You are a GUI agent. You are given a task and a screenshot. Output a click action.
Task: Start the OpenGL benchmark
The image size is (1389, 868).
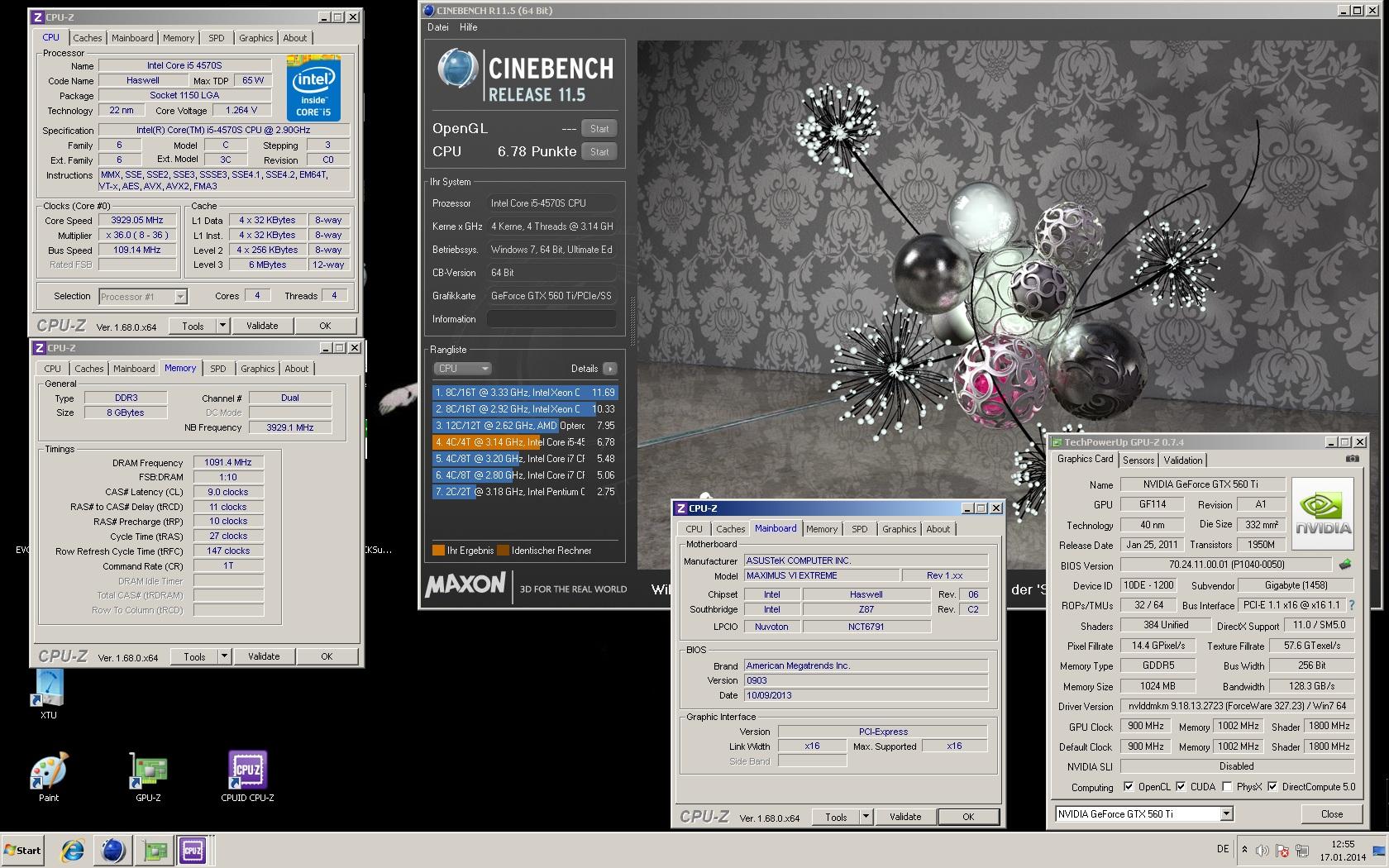pyautogui.click(x=599, y=129)
